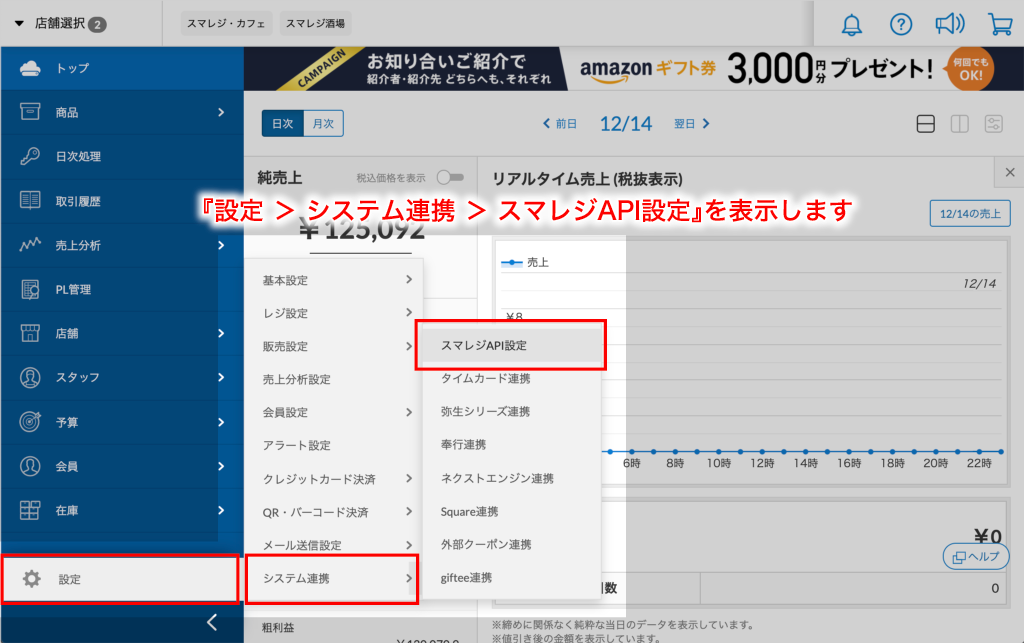Image resolution: width=1024 pixels, height=643 pixels.
Task: Open the megaphone announcements icon
Action: point(950,25)
